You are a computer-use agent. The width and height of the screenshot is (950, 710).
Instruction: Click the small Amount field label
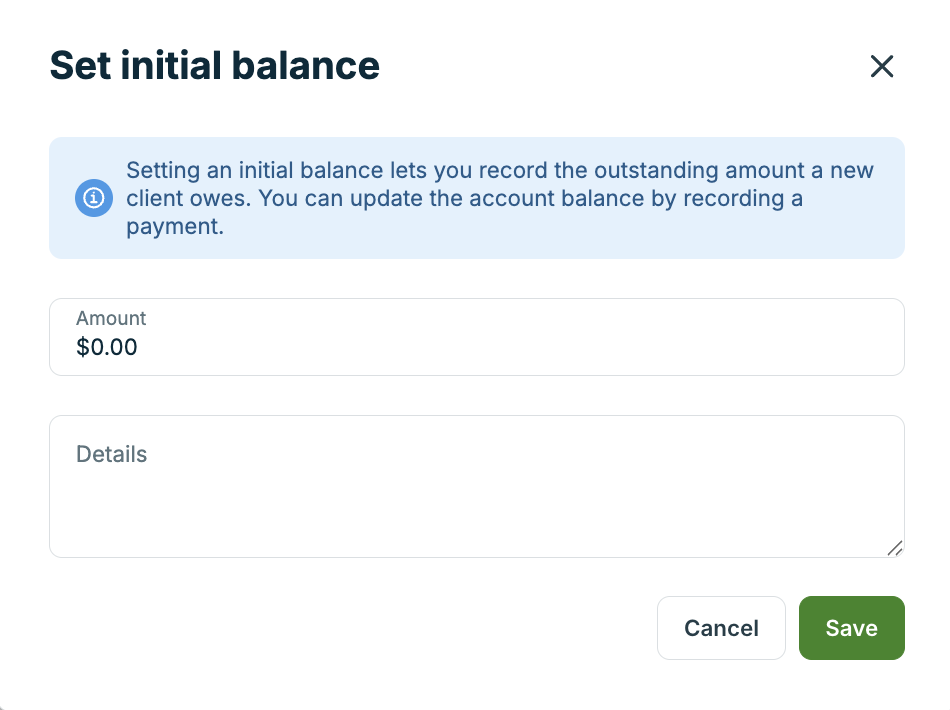click(x=111, y=318)
